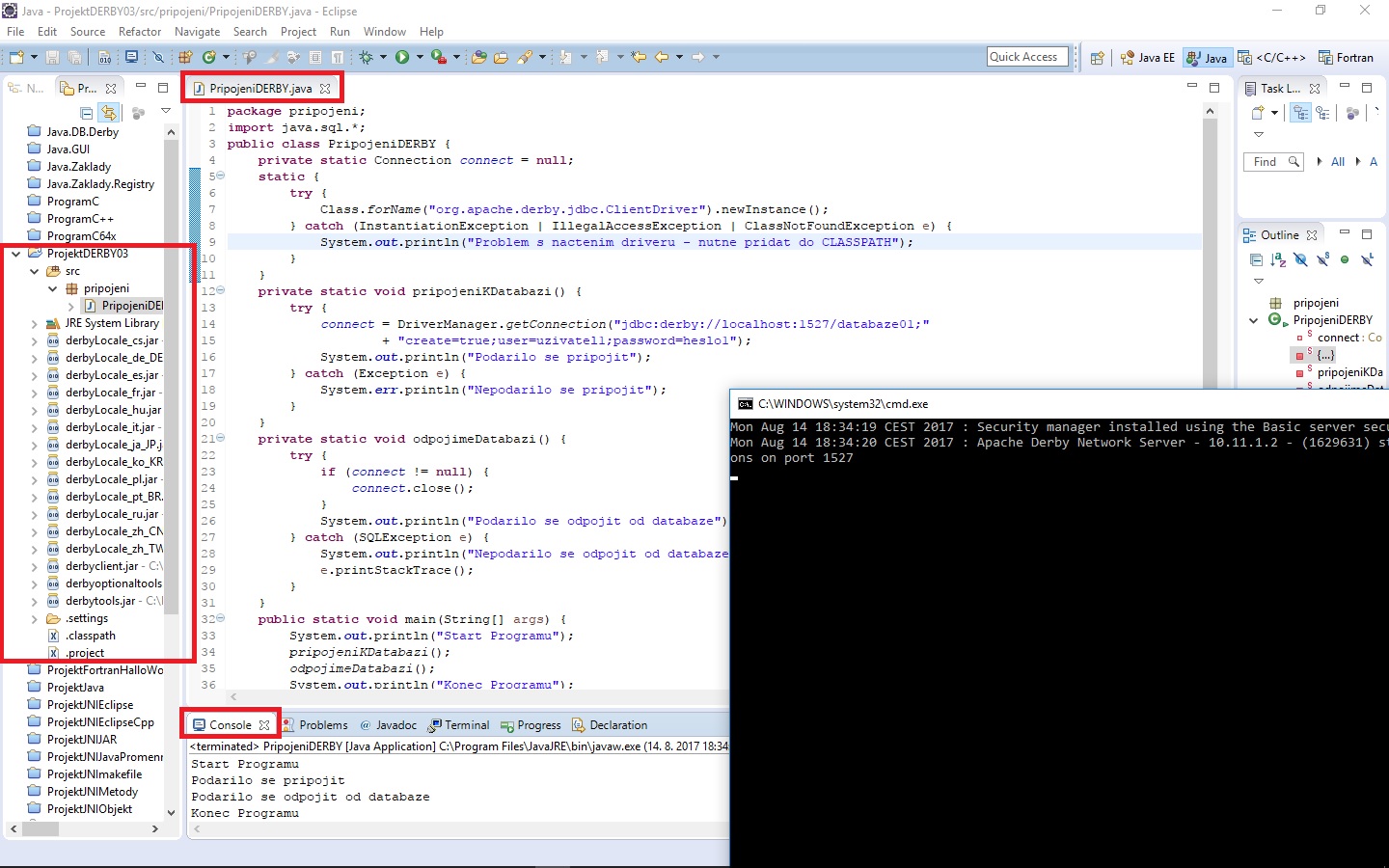Switch to the Java EE perspective
The height and width of the screenshot is (868, 1389).
[x=1147, y=58]
